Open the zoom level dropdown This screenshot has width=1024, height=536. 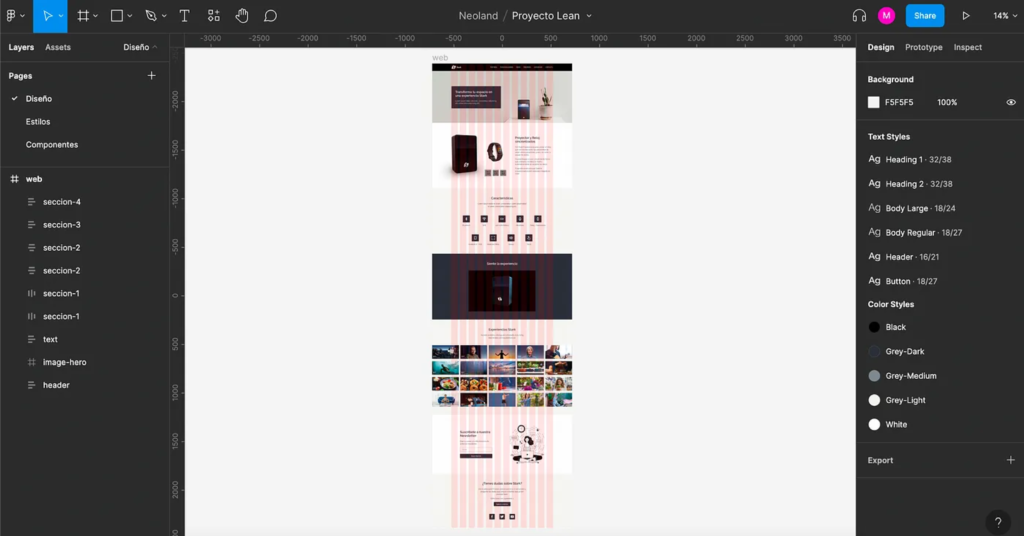tap(1003, 16)
